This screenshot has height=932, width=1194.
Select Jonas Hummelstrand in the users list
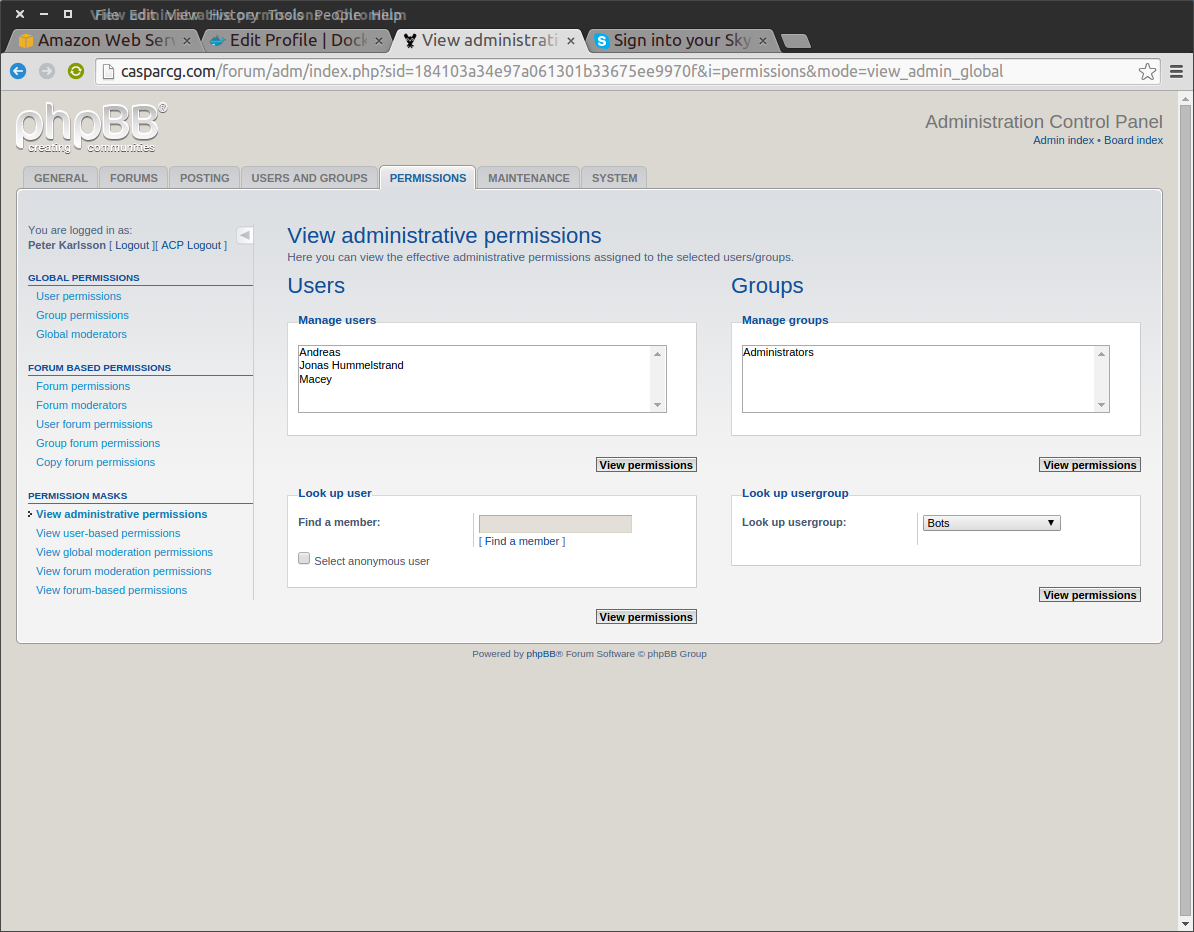coord(474,365)
